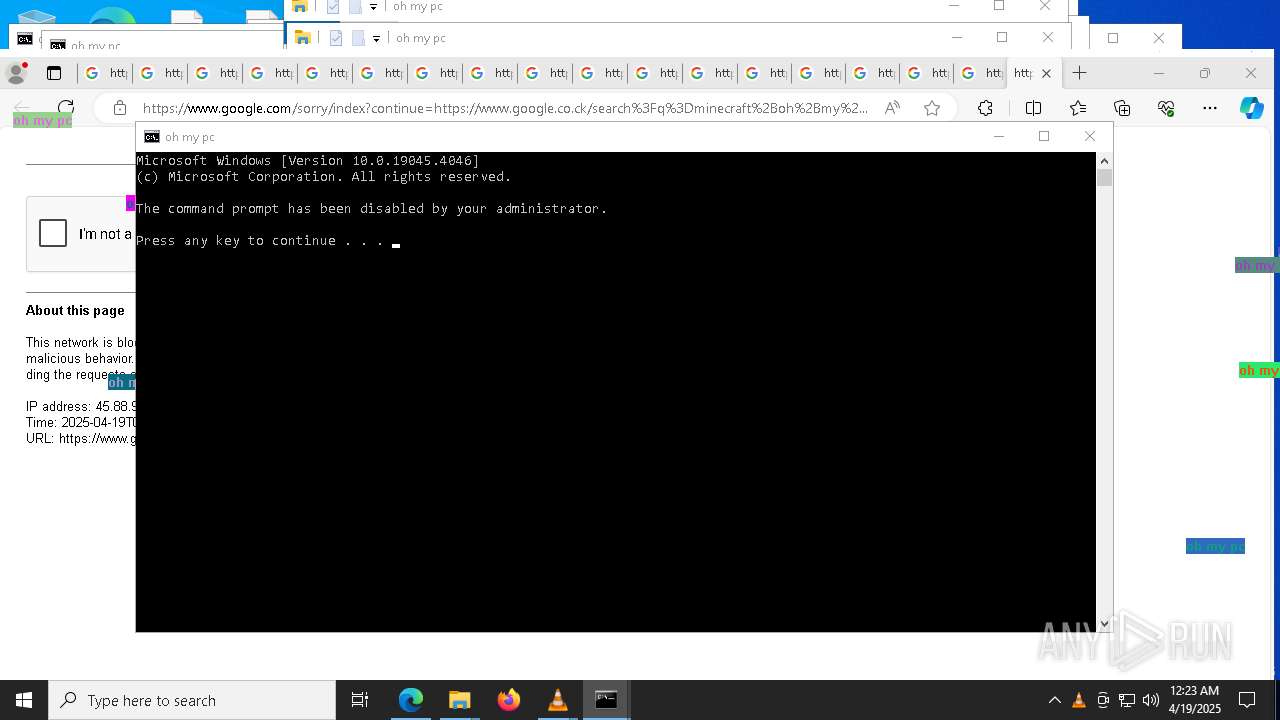Screen dimensions: 1280x720
Task: Add this page to favorites star
Action: click(932, 108)
